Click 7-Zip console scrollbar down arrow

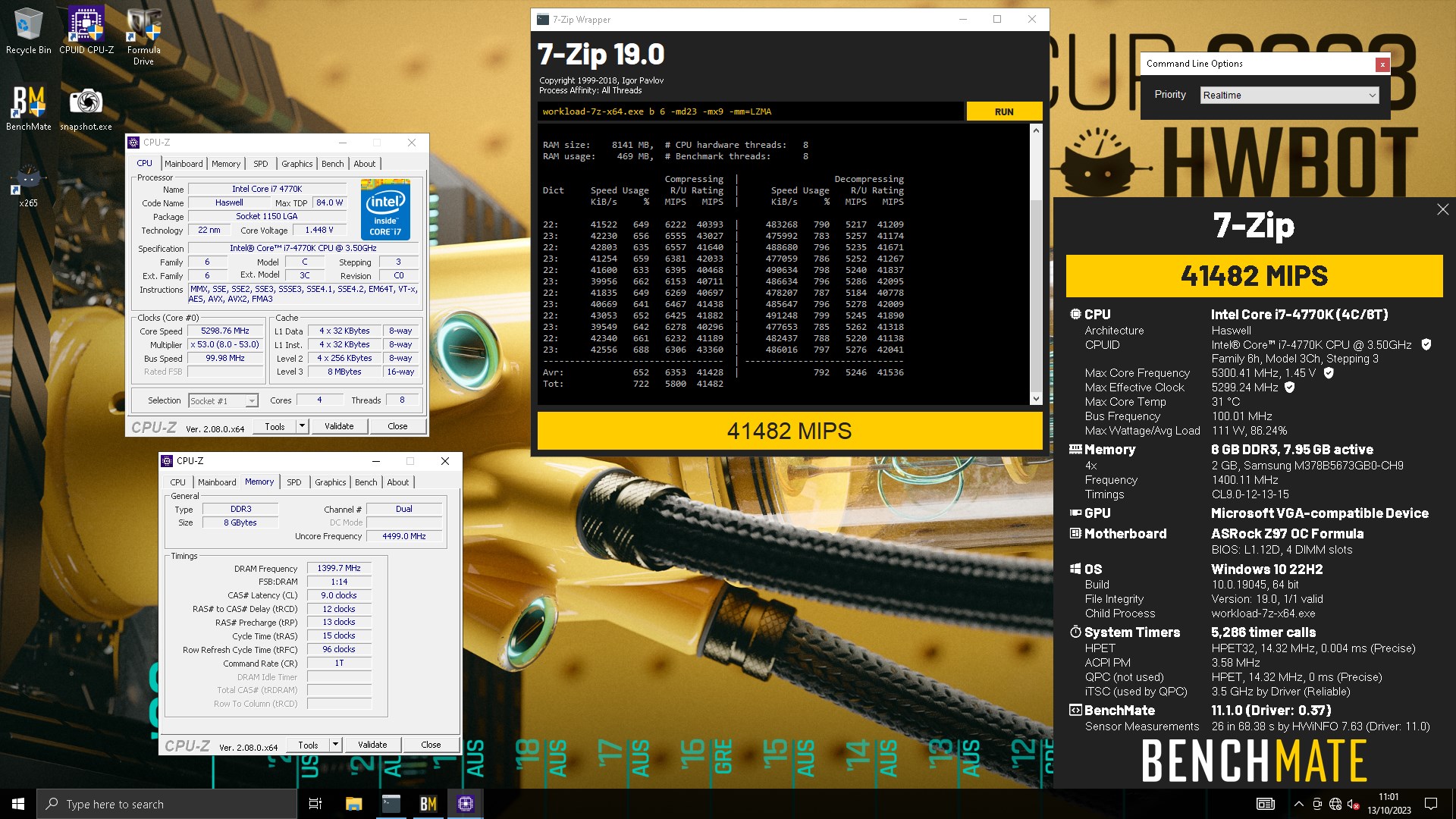click(x=1036, y=399)
